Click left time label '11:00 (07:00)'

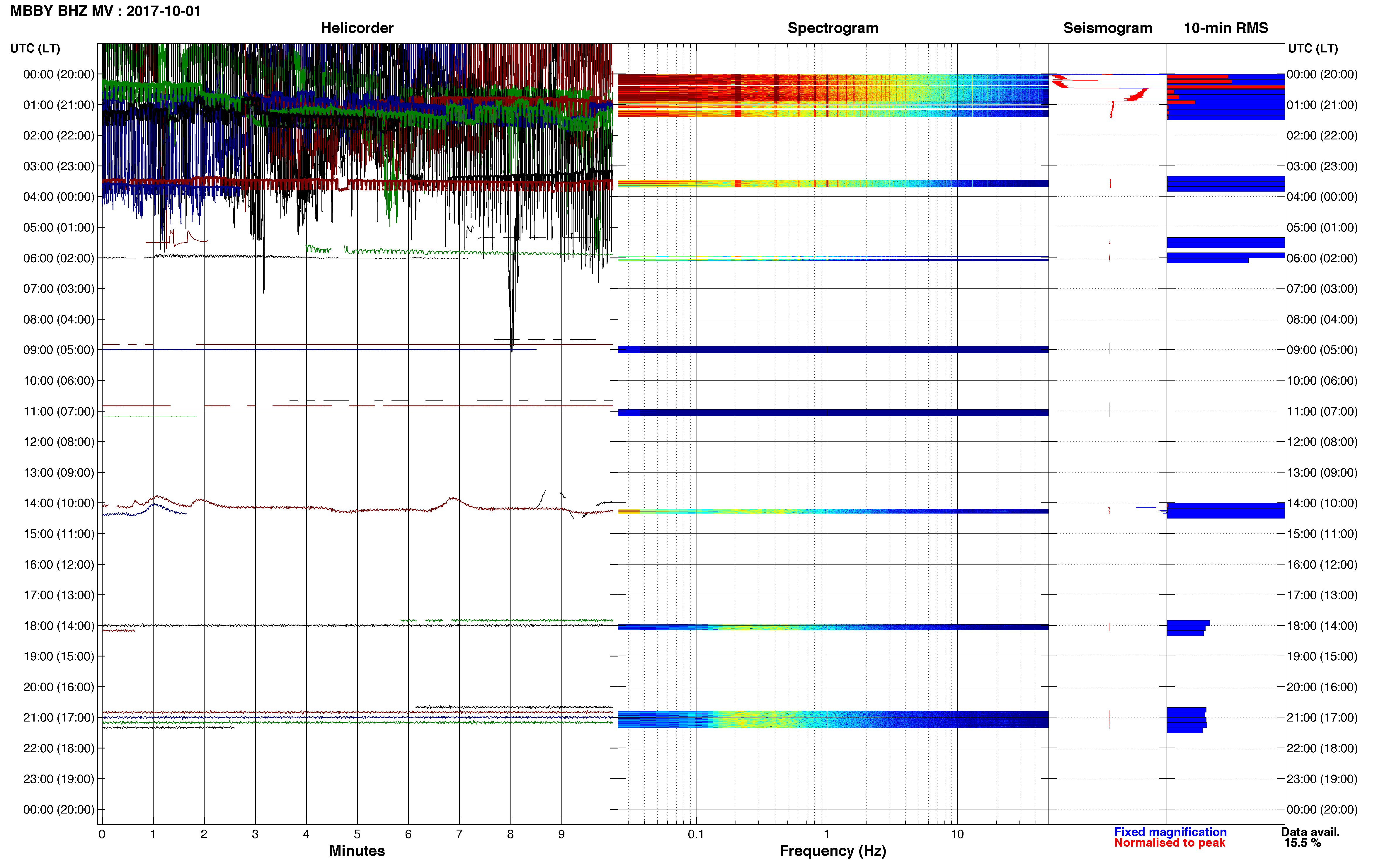click(59, 412)
